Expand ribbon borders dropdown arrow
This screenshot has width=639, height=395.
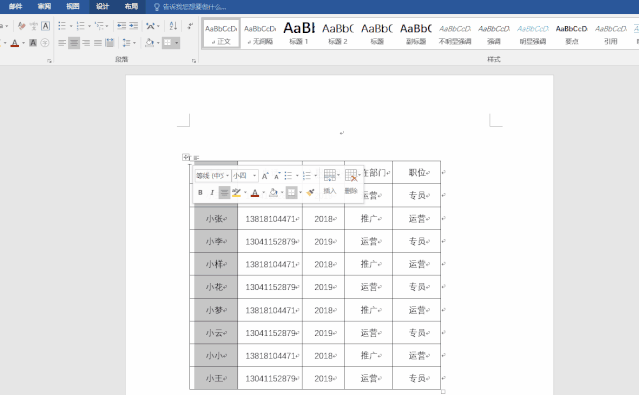[x=176, y=42]
